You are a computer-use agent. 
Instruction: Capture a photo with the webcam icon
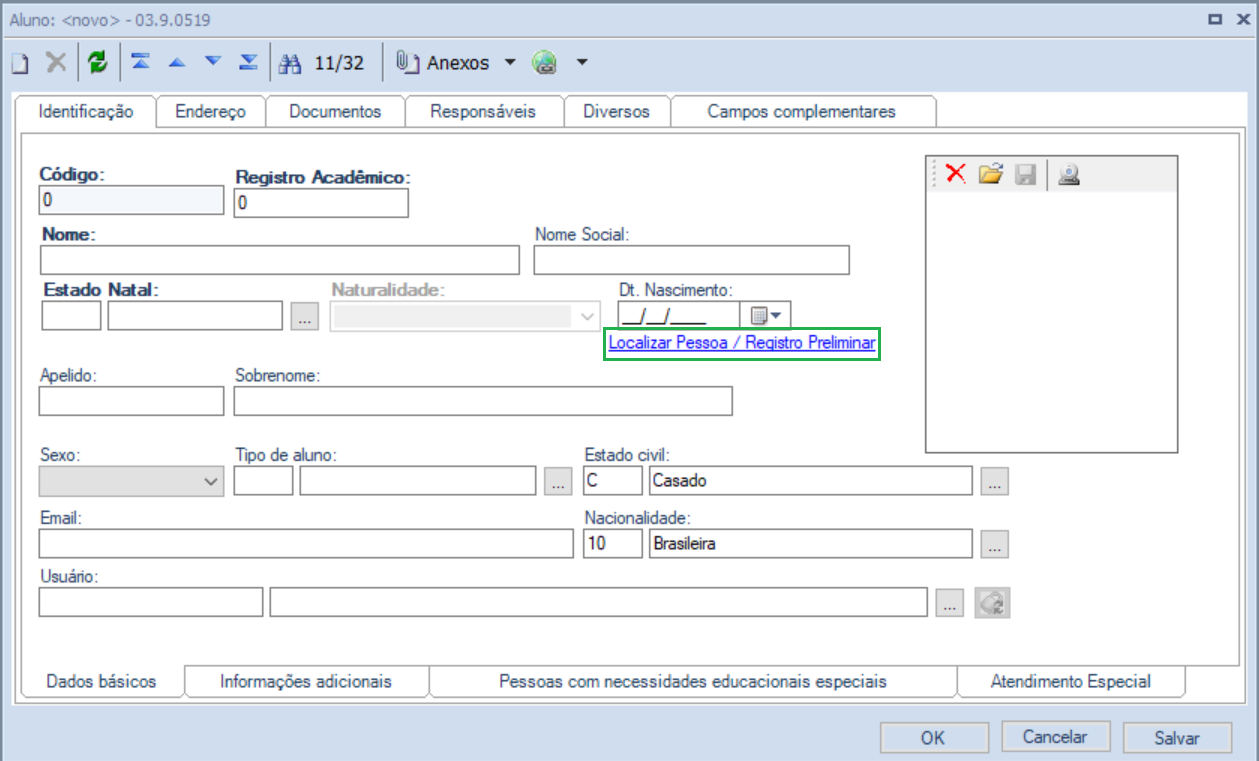(1068, 174)
